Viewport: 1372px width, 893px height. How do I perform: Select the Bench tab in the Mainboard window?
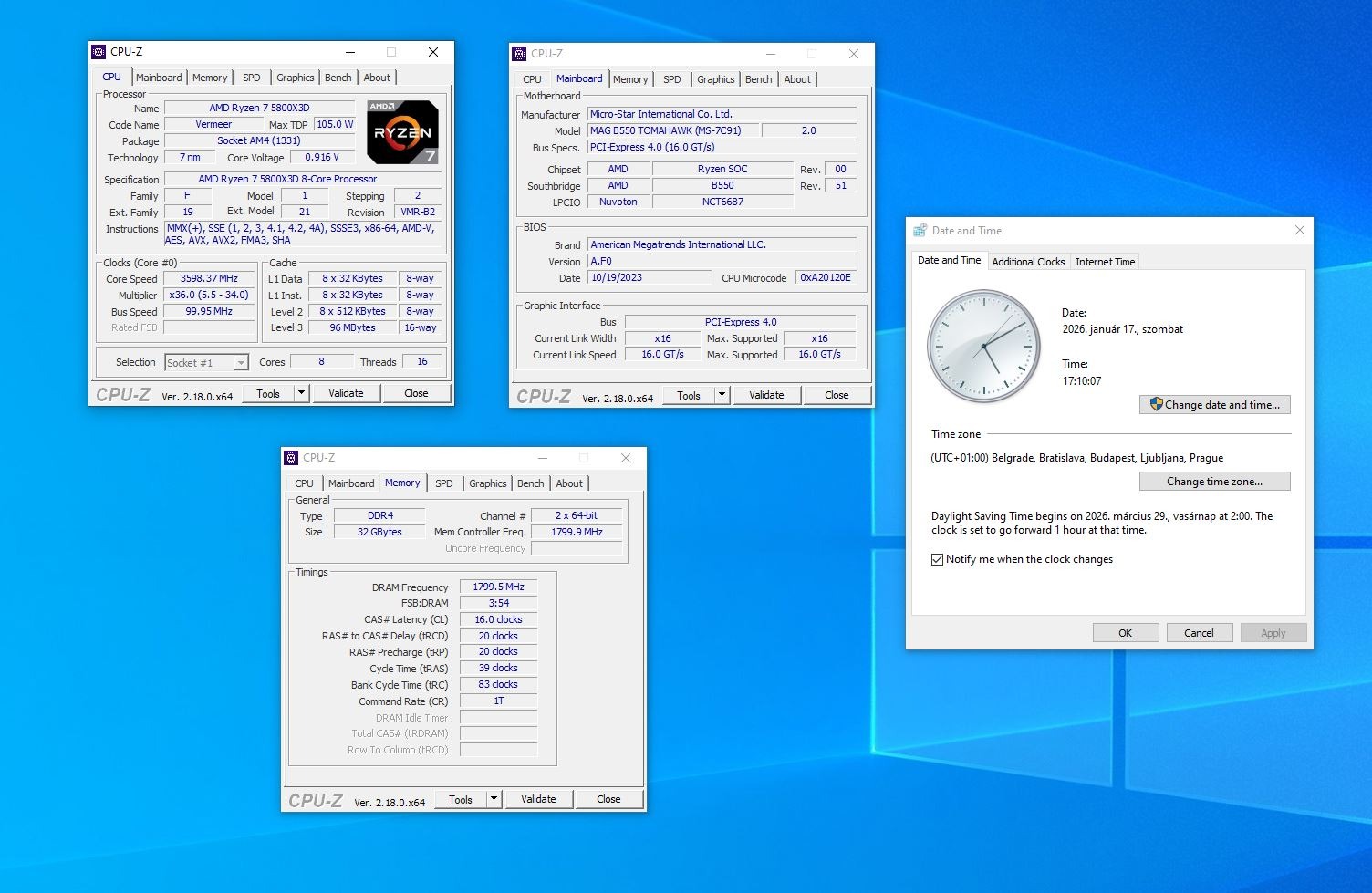click(759, 79)
